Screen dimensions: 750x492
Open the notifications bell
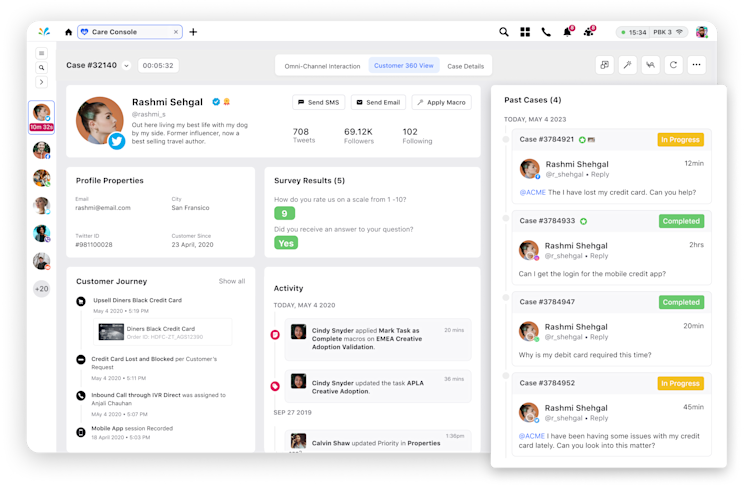point(568,32)
